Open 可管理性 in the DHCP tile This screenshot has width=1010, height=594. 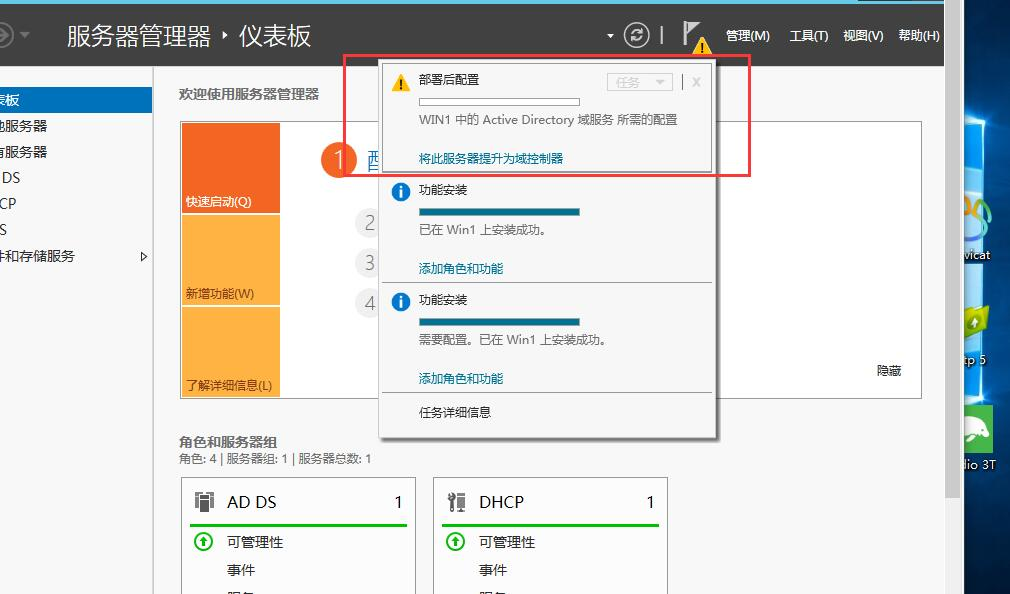[507, 542]
